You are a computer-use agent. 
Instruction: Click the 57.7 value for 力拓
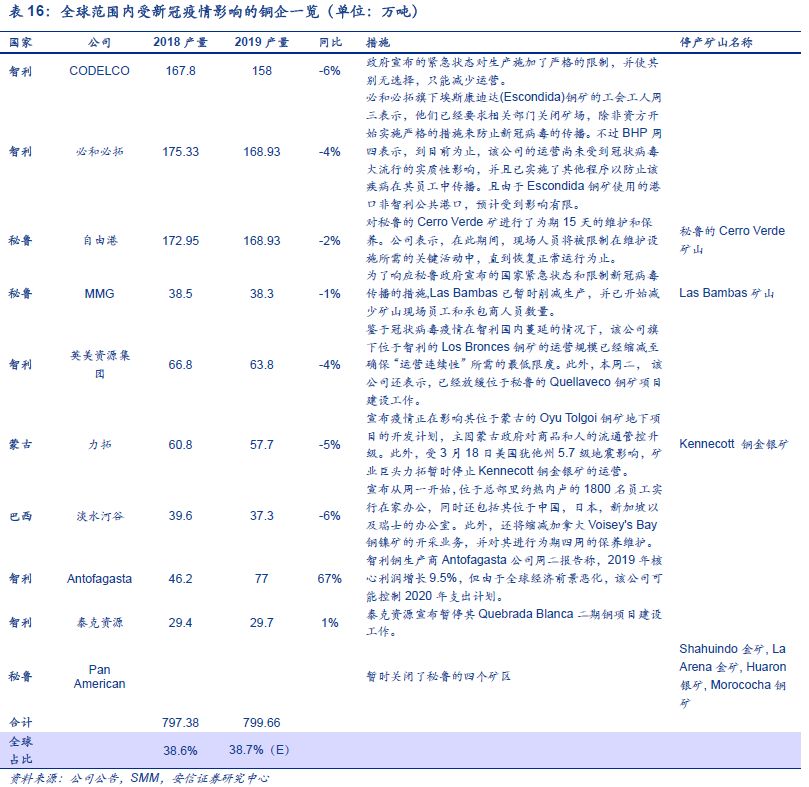[262, 444]
